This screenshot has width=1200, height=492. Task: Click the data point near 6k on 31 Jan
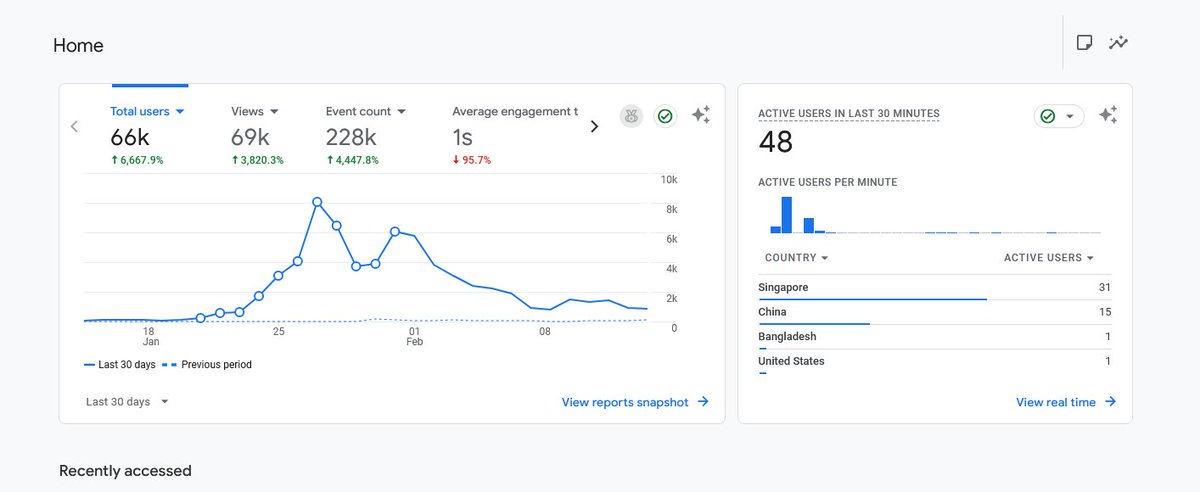click(x=395, y=231)
